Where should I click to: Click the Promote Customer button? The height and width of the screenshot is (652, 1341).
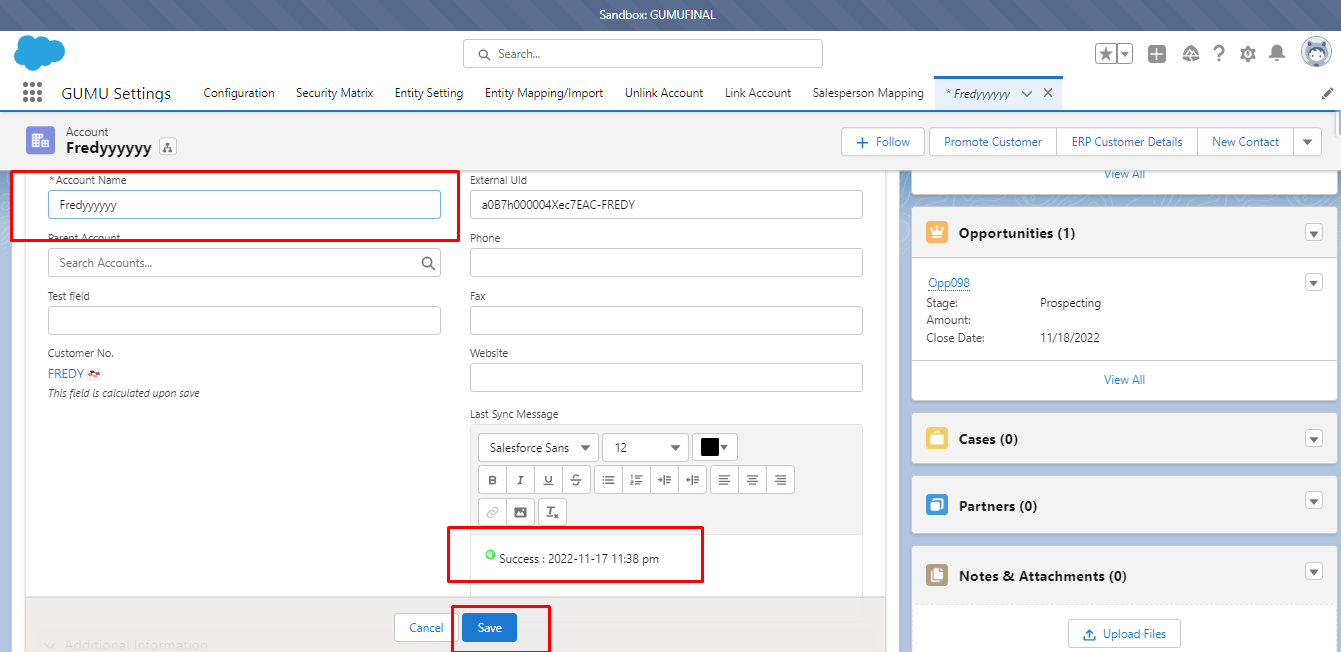993,142
